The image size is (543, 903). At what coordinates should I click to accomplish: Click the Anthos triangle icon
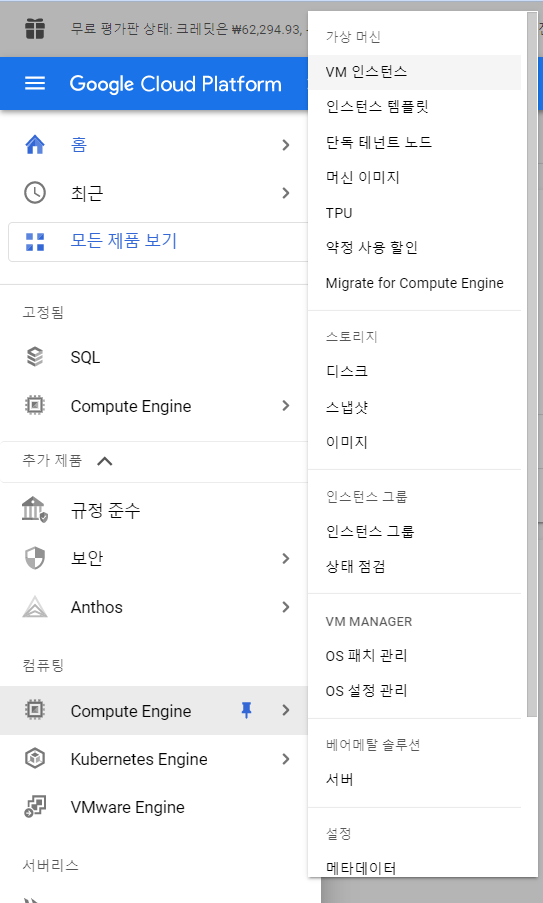coord(35,606)
